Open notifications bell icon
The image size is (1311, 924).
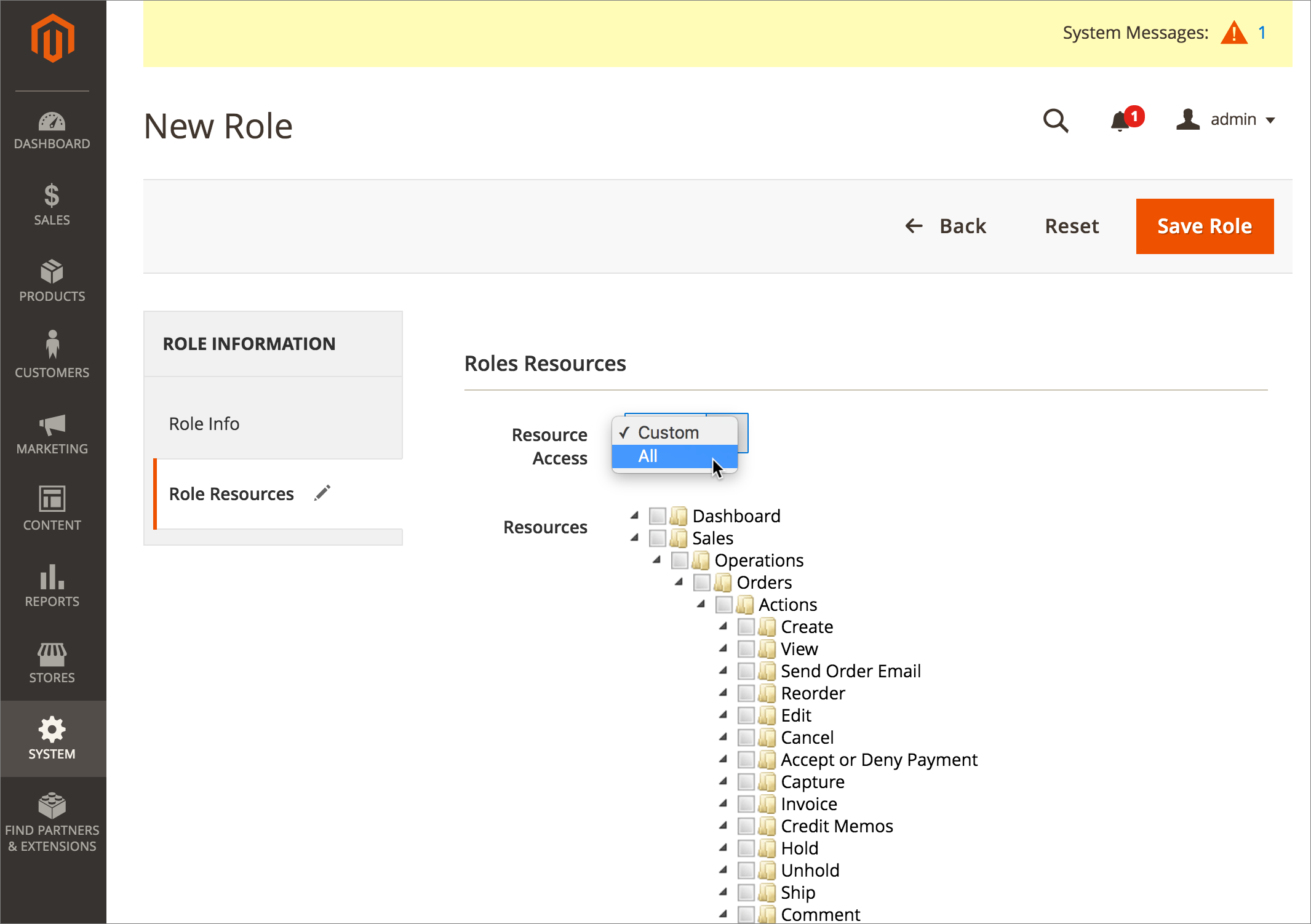(1121, 121)
